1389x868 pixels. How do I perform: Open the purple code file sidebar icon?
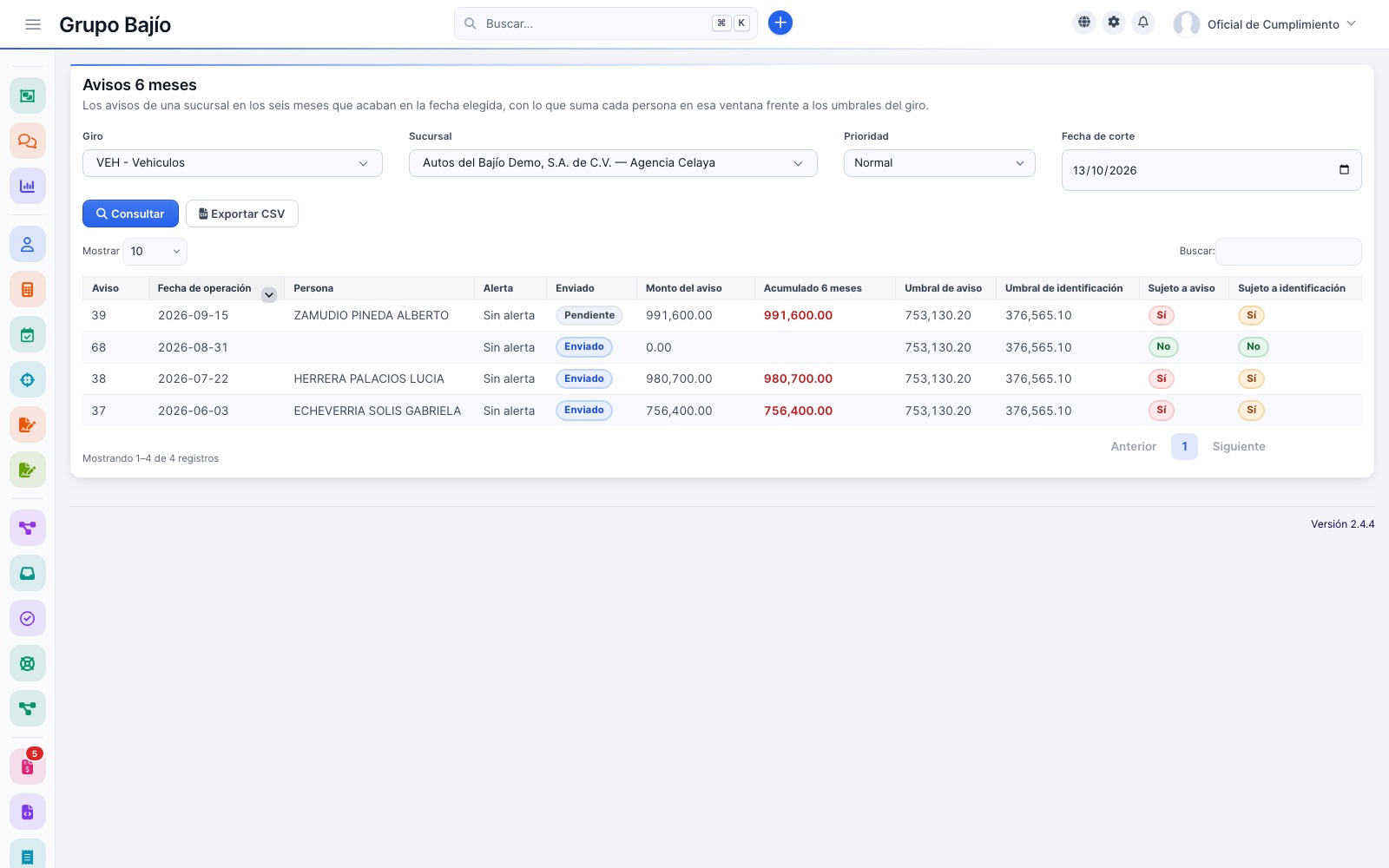tap(28, 812)
